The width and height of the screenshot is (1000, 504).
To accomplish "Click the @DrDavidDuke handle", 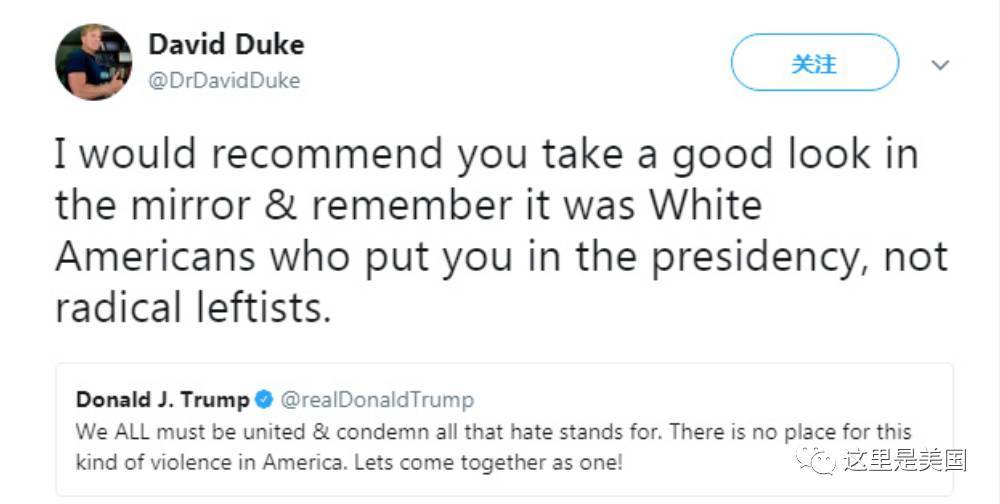I will pos(223,81).
